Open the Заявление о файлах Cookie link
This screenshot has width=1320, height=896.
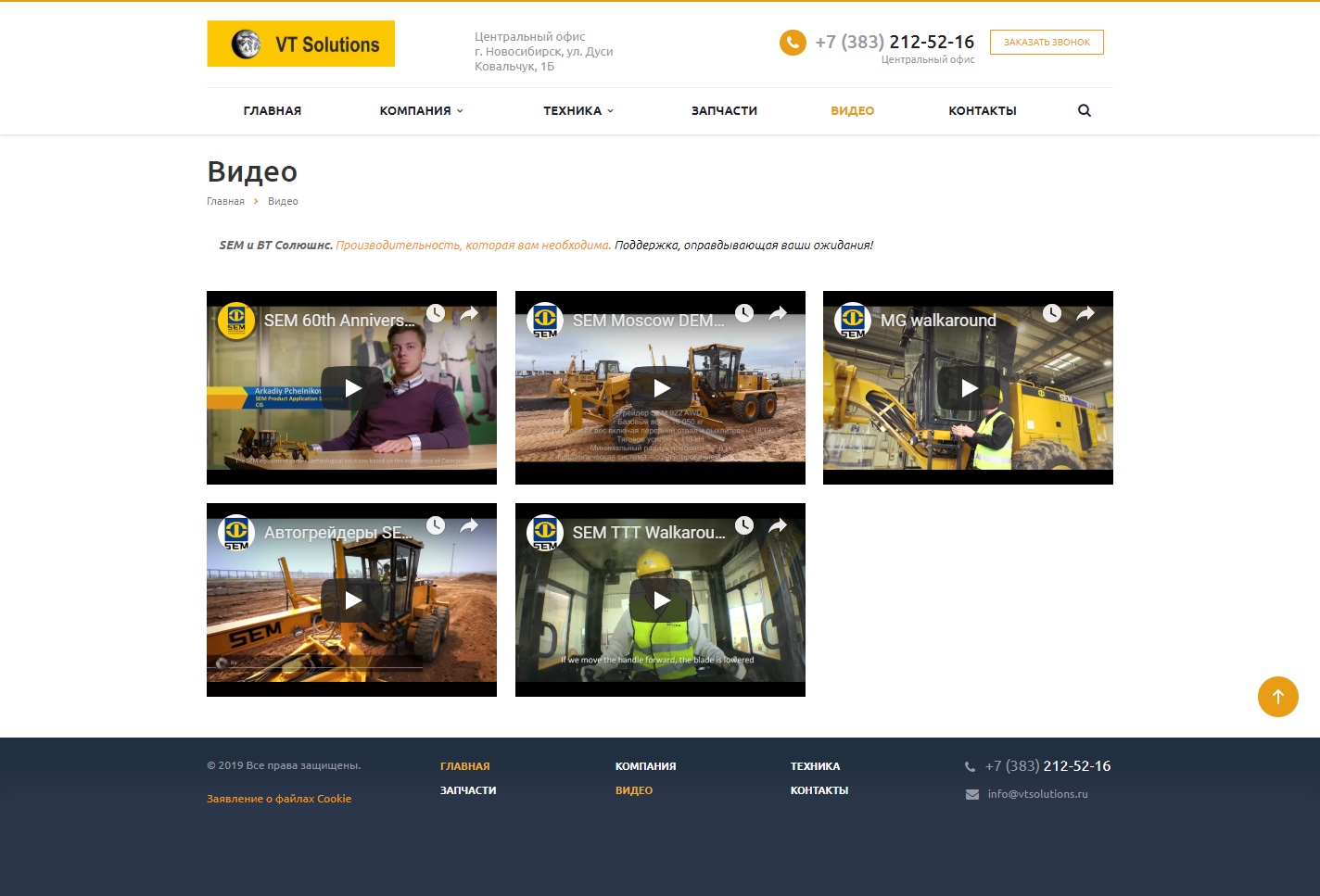coord(279,799)
